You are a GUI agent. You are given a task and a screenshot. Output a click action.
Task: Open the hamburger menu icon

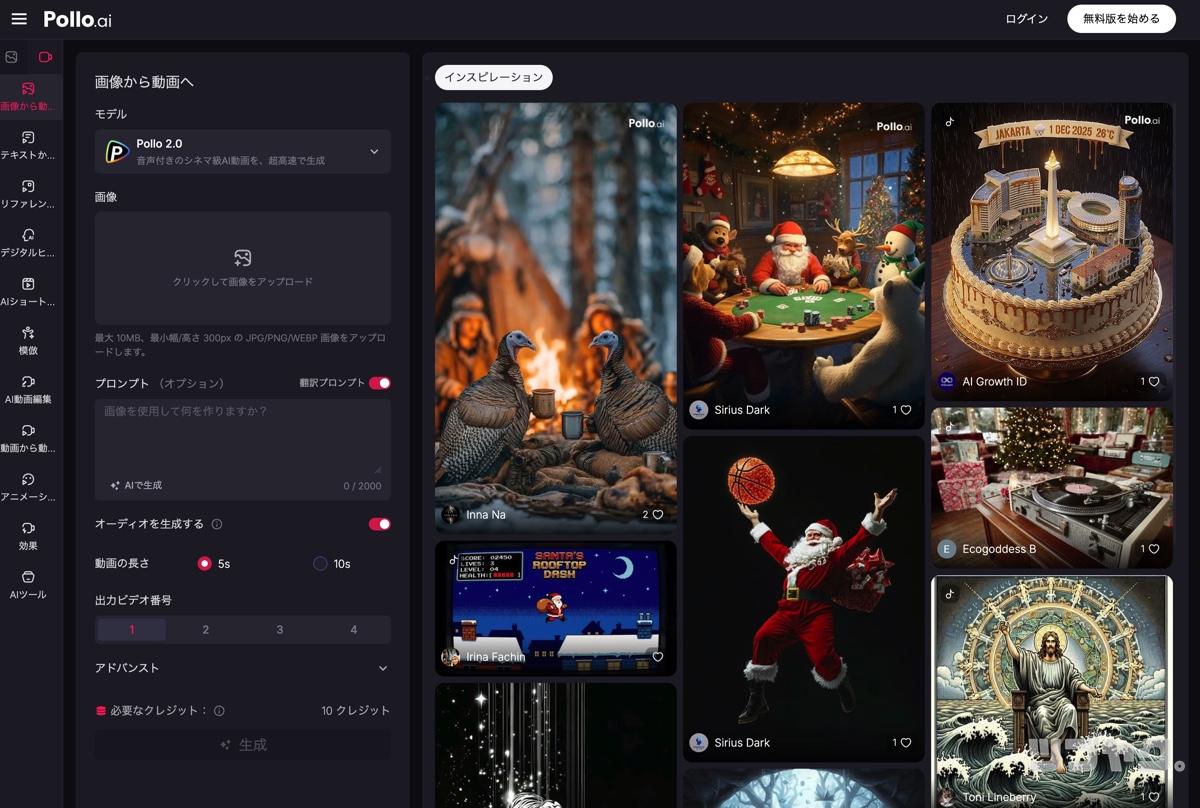[19, 19]
